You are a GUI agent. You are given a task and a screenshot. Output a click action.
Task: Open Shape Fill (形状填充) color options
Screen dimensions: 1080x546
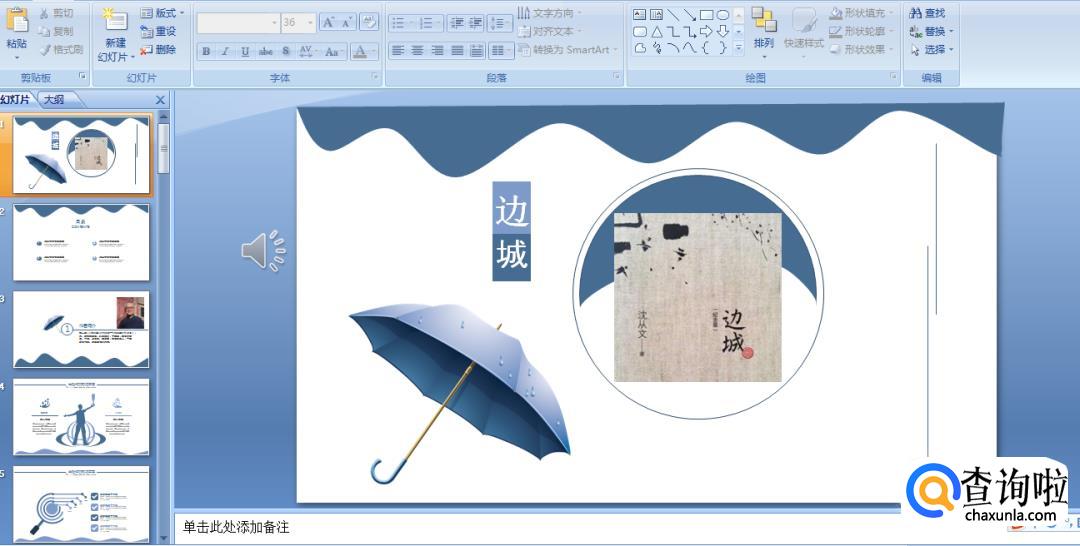862,13
